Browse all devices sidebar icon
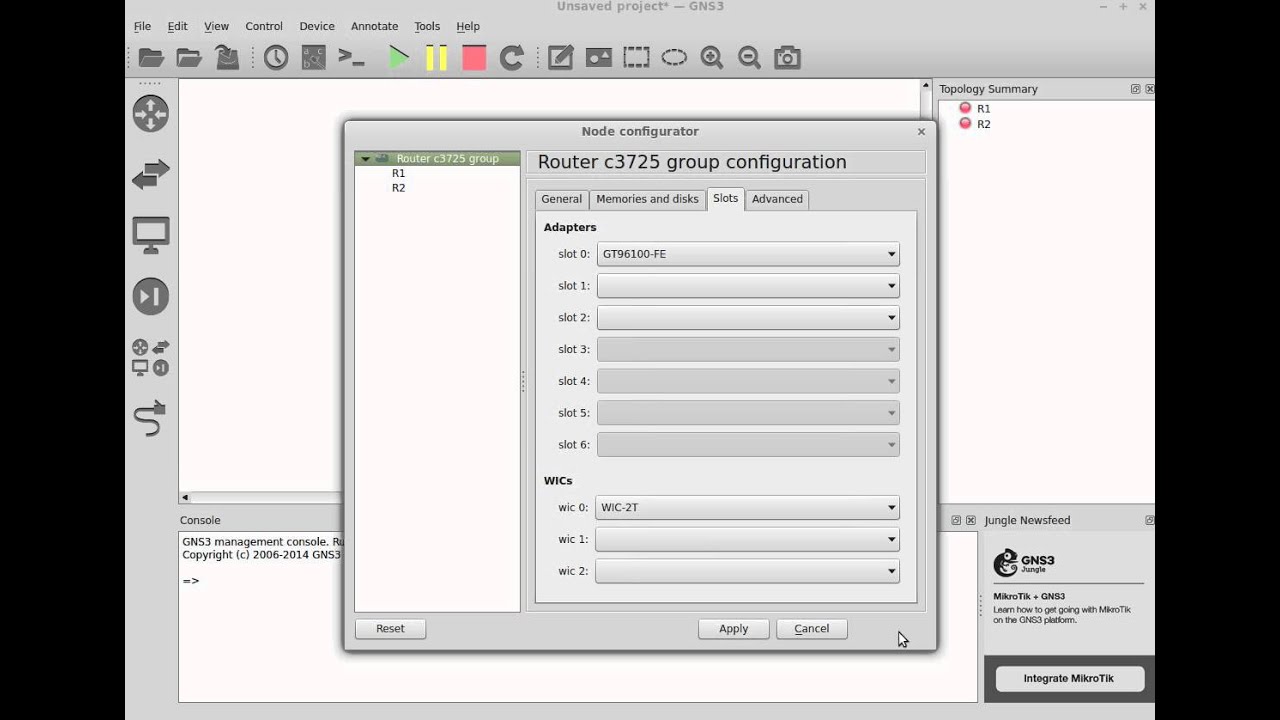1280x720 pixels. [151, 357]
